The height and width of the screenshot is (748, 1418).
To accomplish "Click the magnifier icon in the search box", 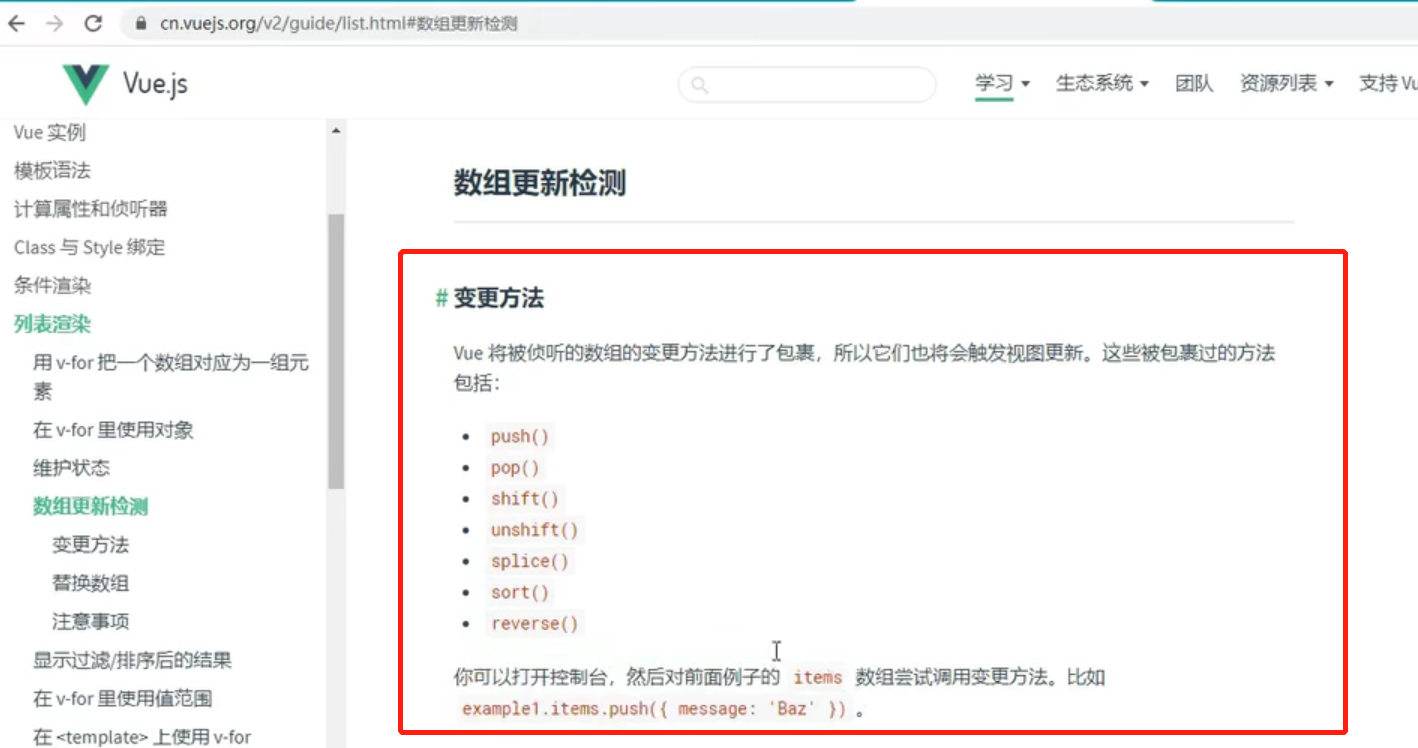I will coord(700,85).
